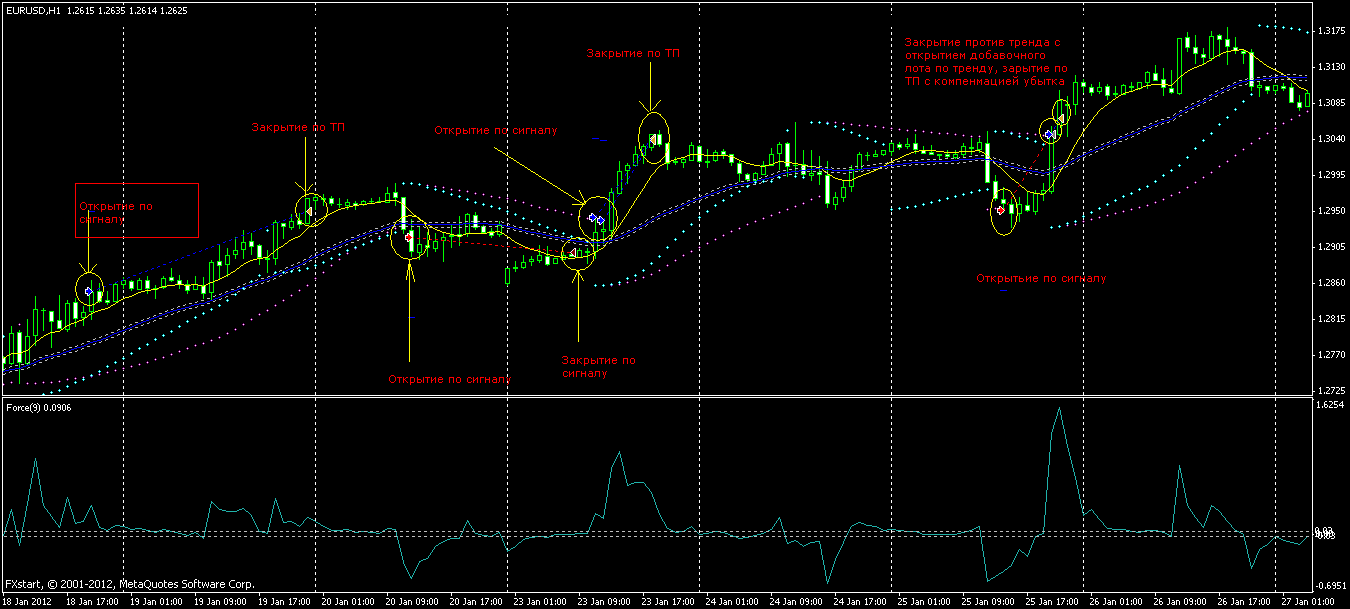Select the red sell arrow near 20 Jan 09:00

[x=409, y=236]
